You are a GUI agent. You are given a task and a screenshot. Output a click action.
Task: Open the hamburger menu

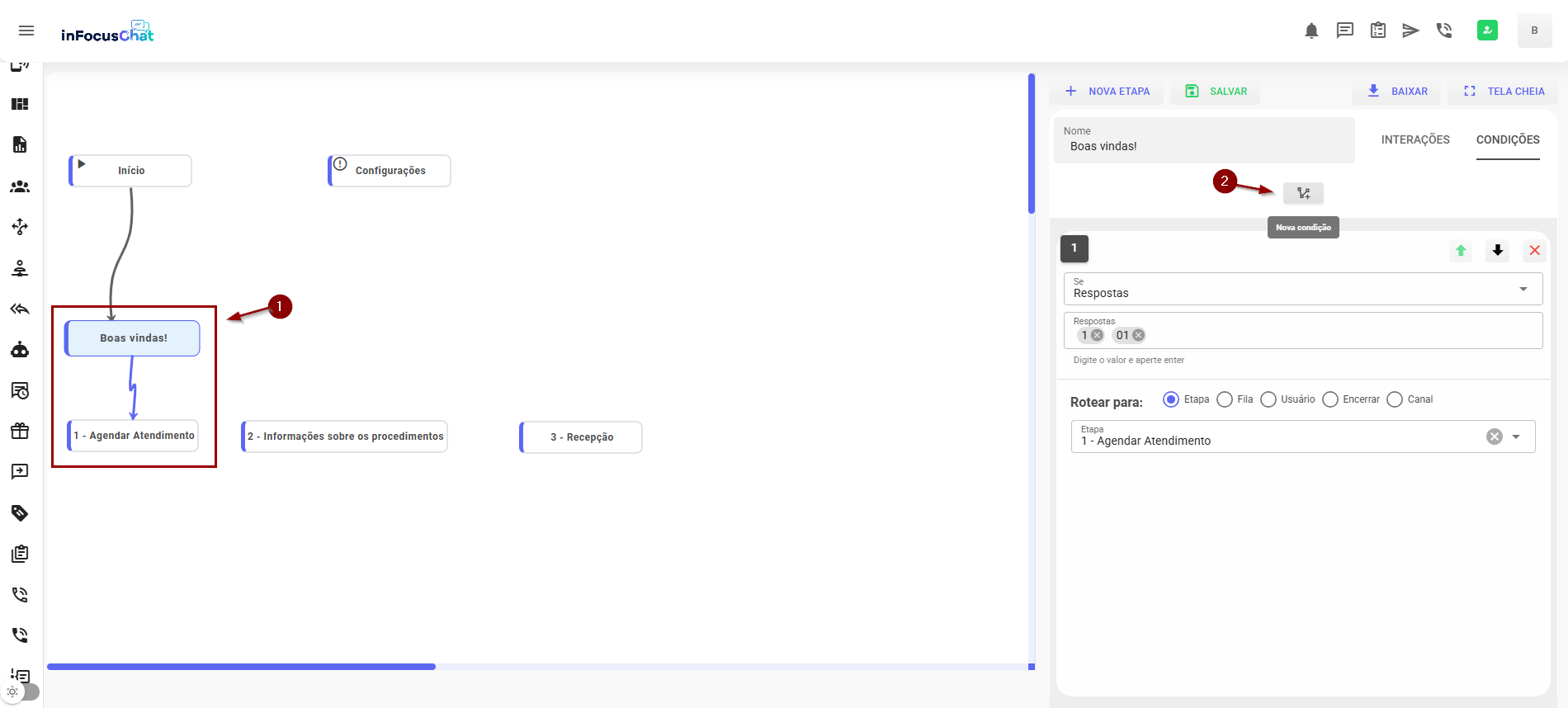[x=26, y=31]
